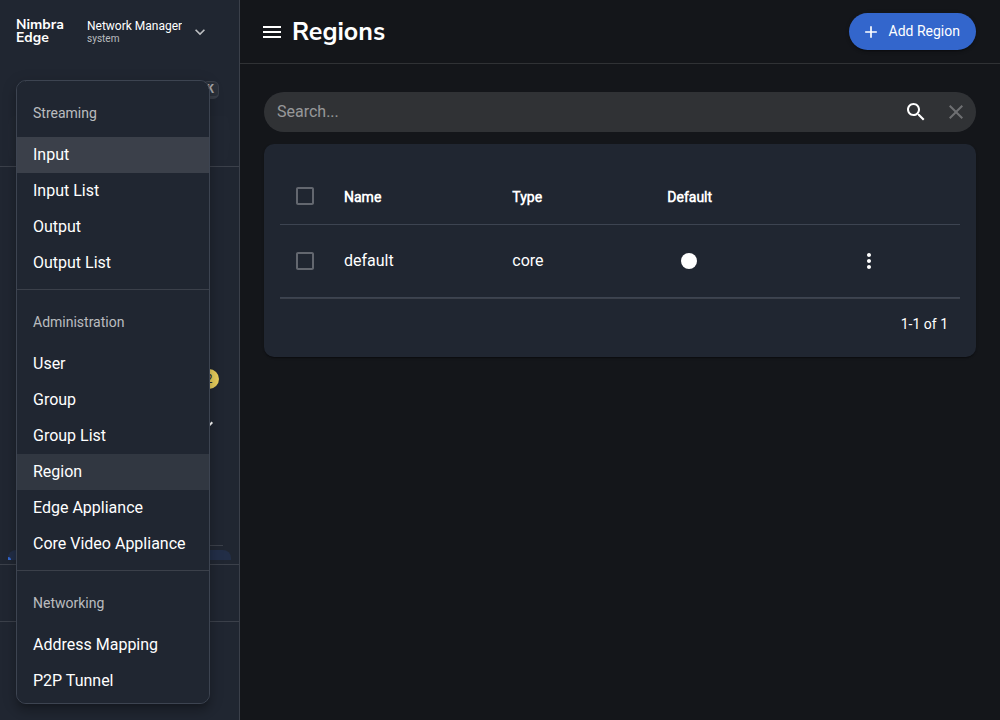Open the Group List menu entry

click(x=113, y=436)
